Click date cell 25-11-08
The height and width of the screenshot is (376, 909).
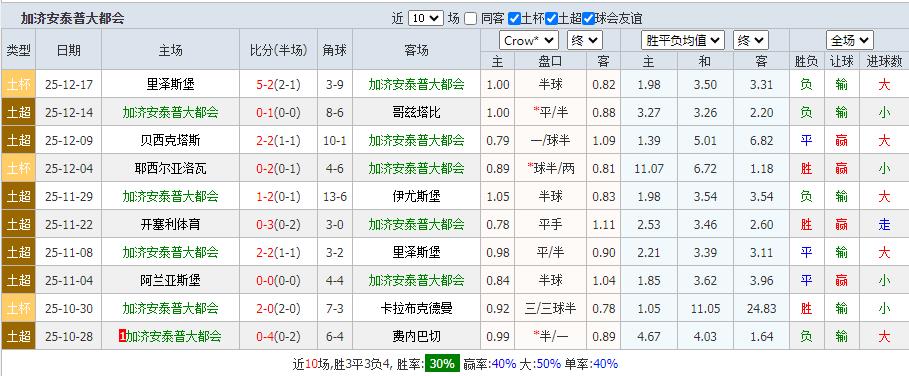click(x=69, y=252)
